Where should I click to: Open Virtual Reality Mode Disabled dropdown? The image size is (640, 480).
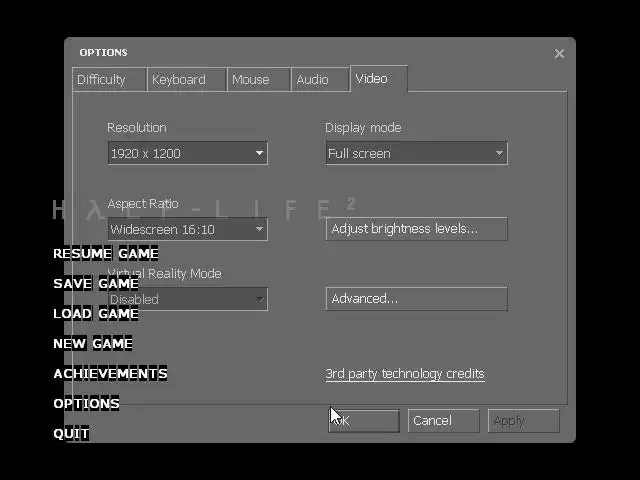(x=188, y=299)
